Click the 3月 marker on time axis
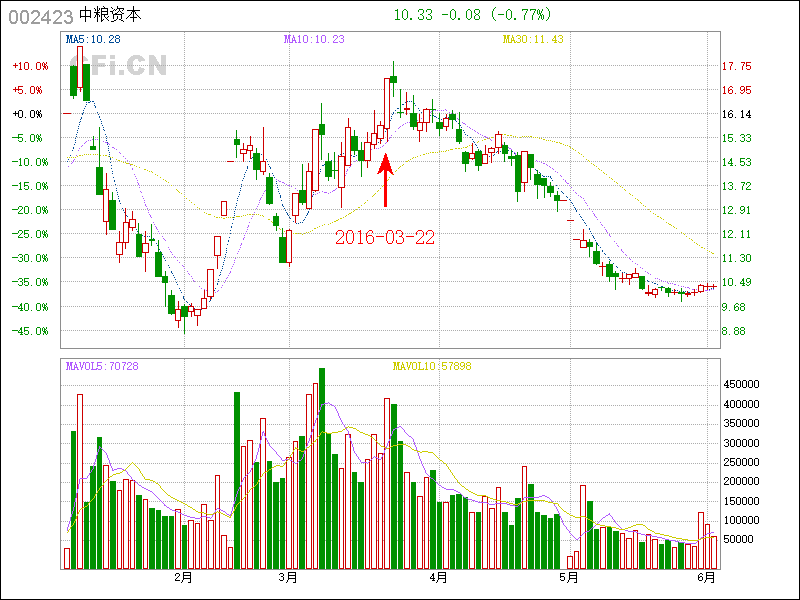 pos(288,577)
